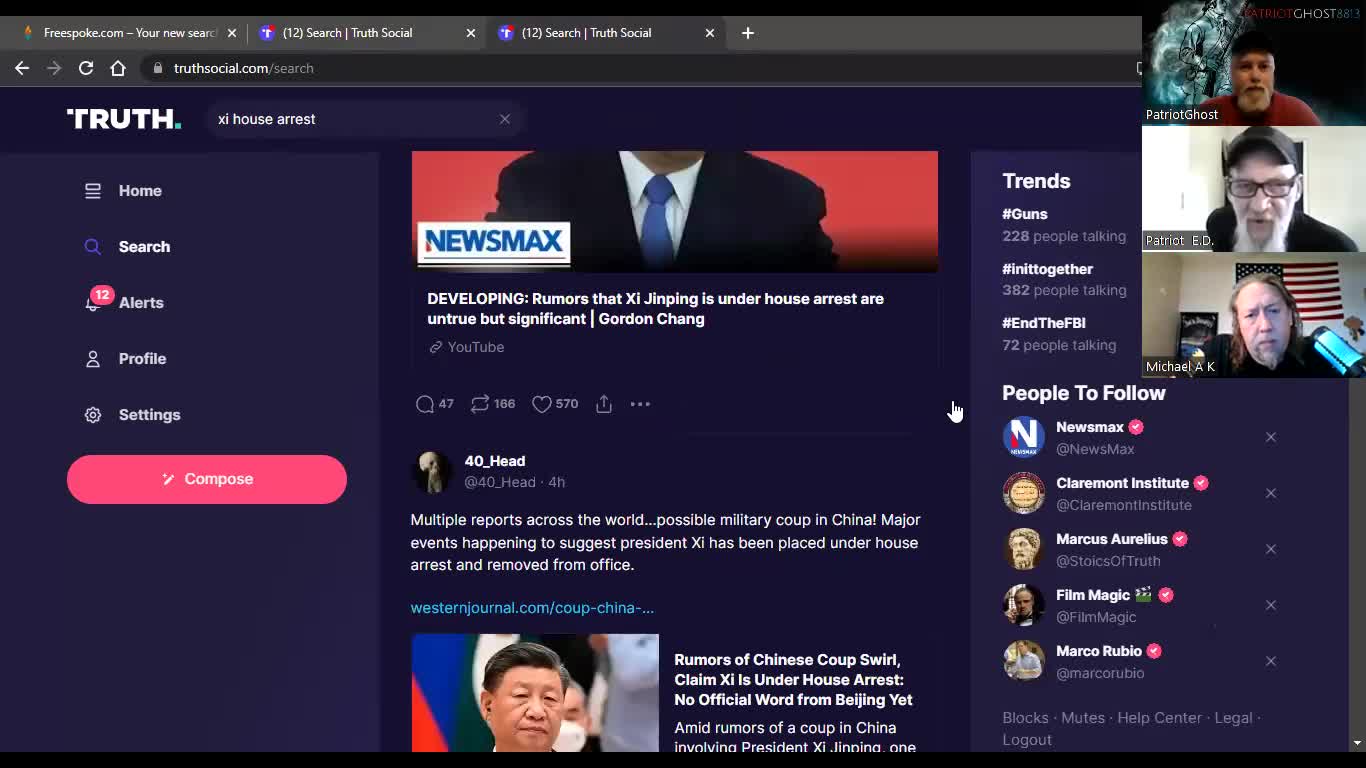Open the #EndTheFBI trend
The height and width of the screenshot is (768, 1366).
click(x=1044, y=323)
